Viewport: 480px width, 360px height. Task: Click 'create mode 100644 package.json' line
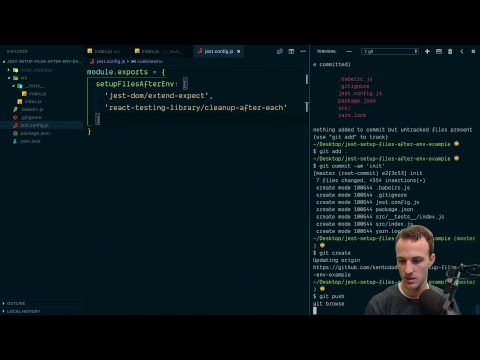click(x=365, y=210)
